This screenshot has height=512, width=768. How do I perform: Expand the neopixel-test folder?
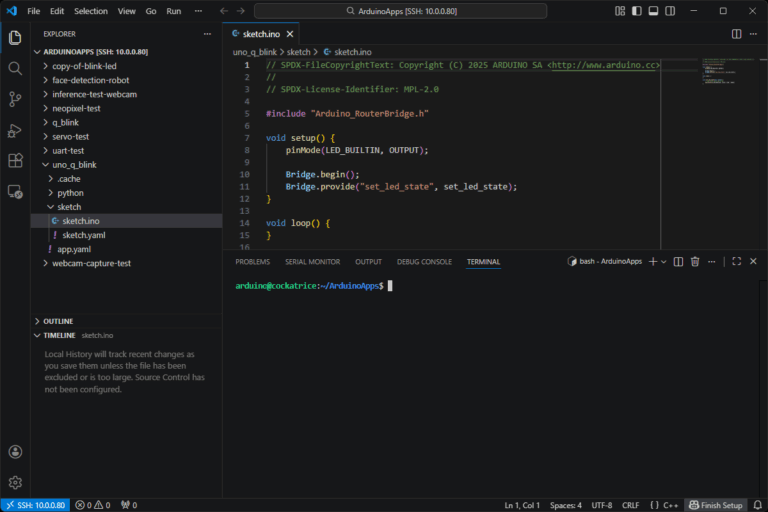point(126,108)
